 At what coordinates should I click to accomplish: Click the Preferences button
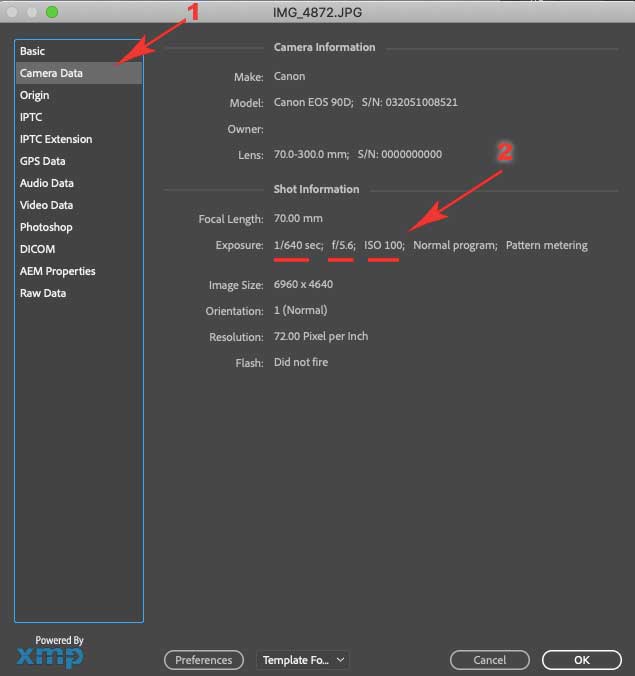click(x=203, y=660)
